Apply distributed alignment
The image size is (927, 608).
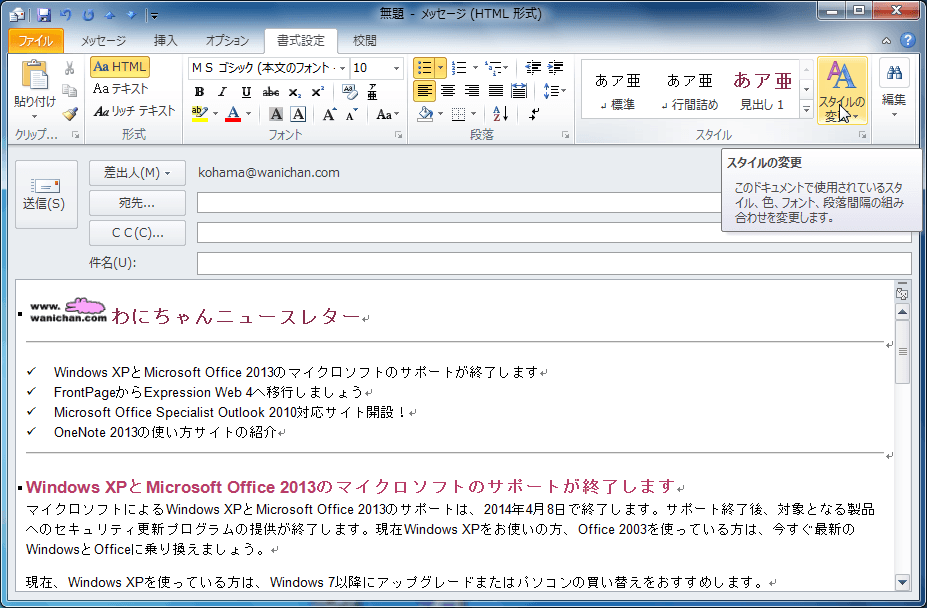518,90
